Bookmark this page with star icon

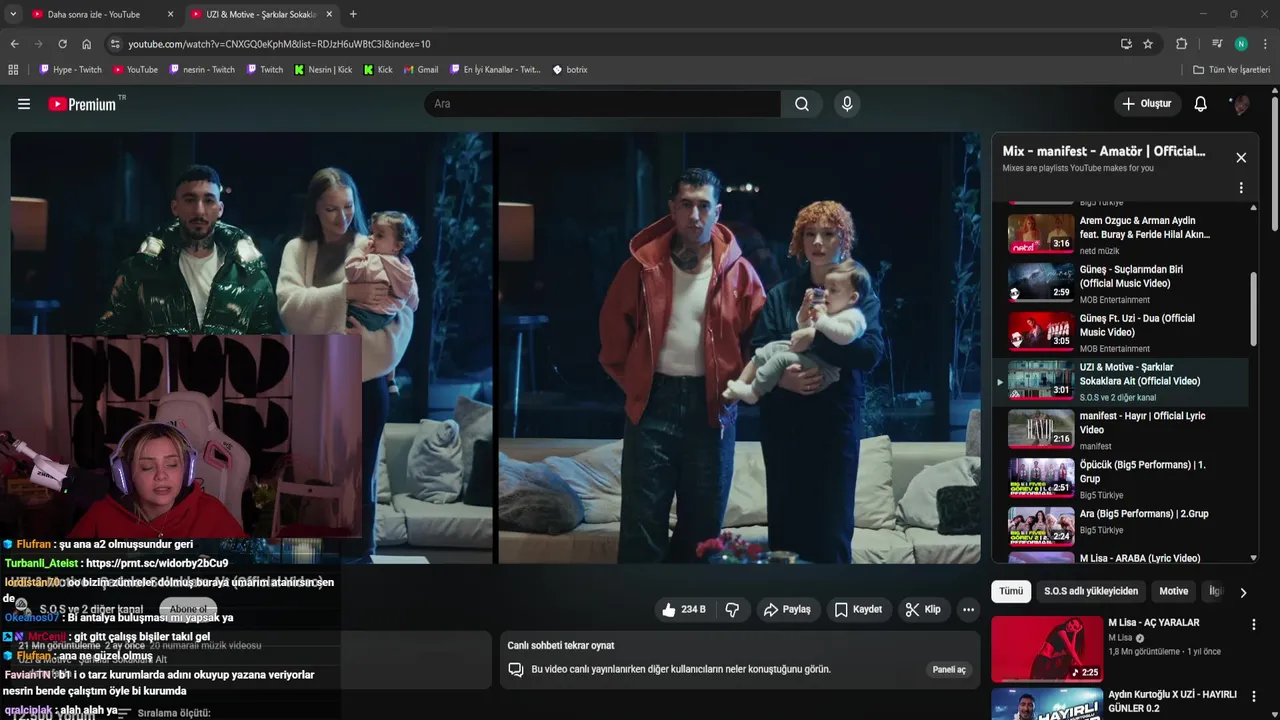(x=1148, y=44)
